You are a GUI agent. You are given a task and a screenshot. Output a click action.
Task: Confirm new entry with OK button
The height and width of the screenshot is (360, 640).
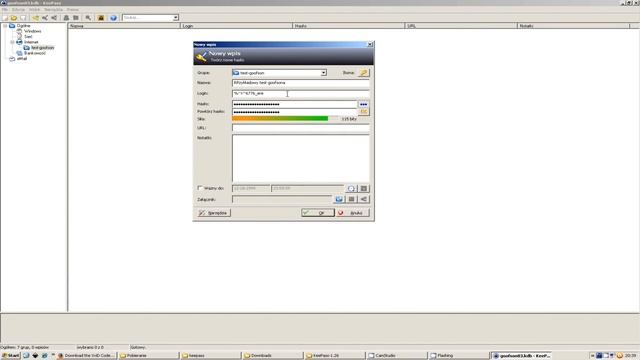pyautogui.click(x=318, y=213)
